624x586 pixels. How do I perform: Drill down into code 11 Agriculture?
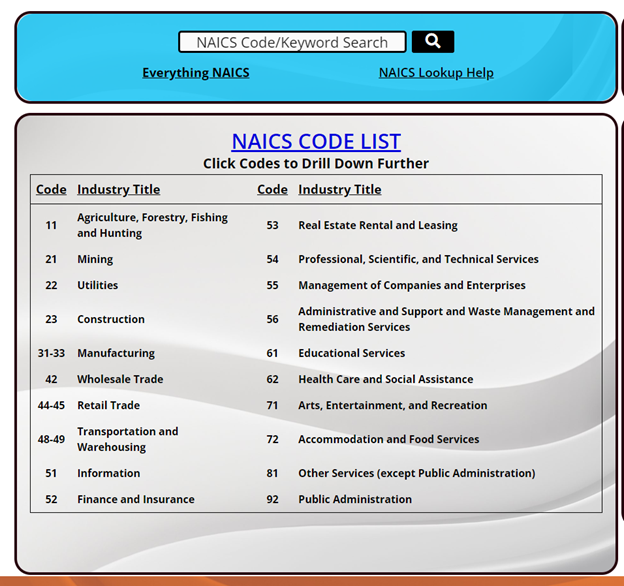click(x=51, y=225)
